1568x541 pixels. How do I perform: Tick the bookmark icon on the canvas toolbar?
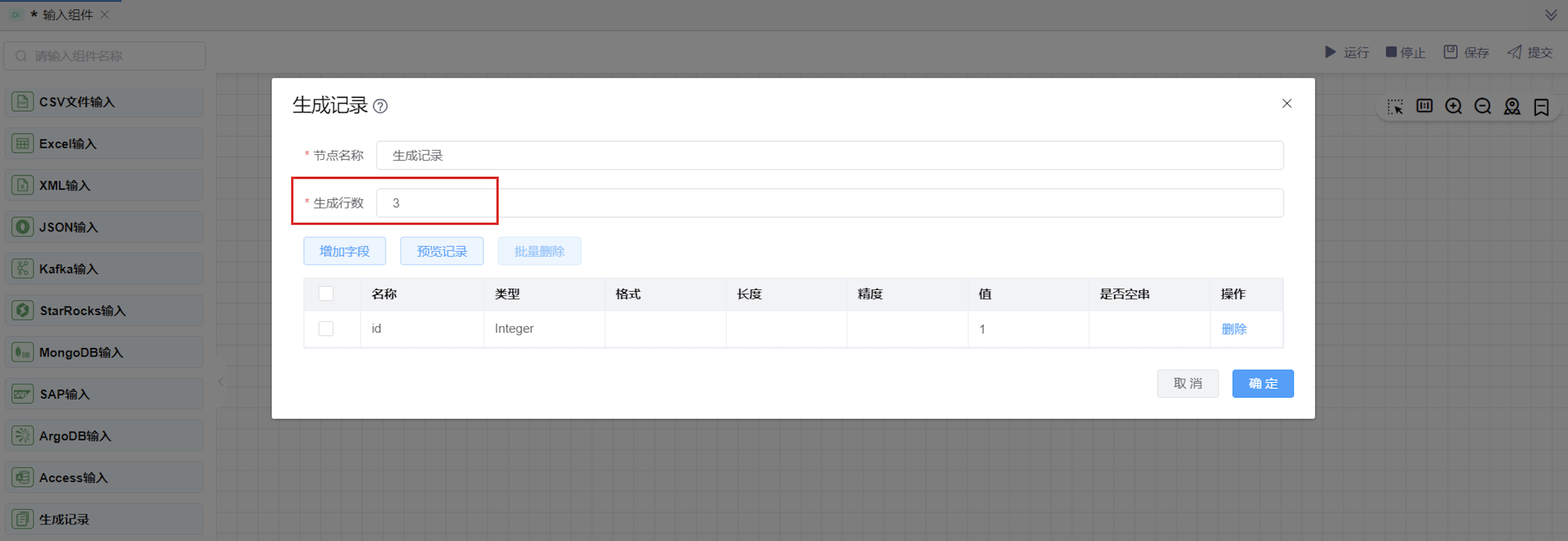[1541, 106]
